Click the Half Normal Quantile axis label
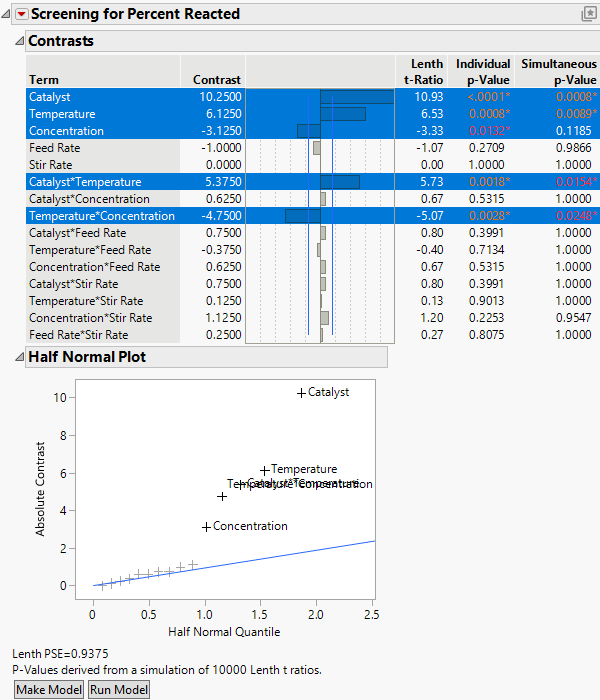 [233, 631]
